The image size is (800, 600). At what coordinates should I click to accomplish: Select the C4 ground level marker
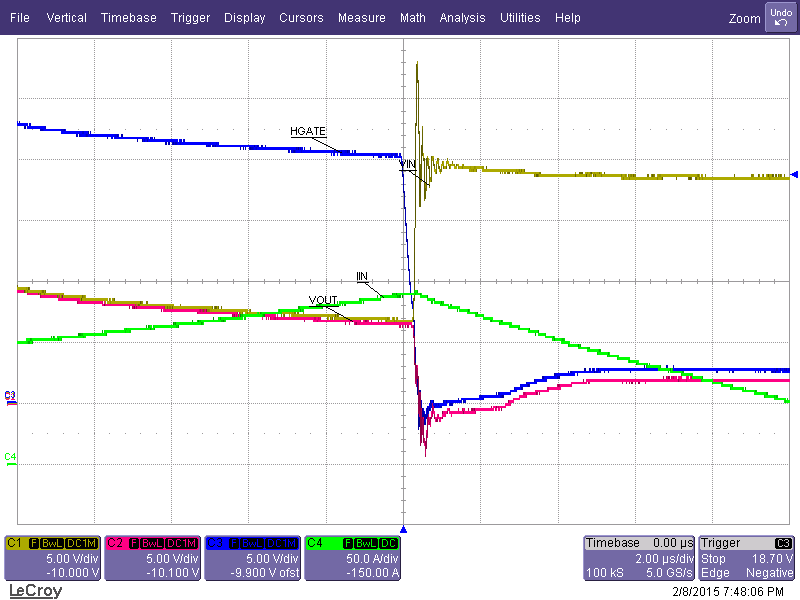tap(10, 457)
